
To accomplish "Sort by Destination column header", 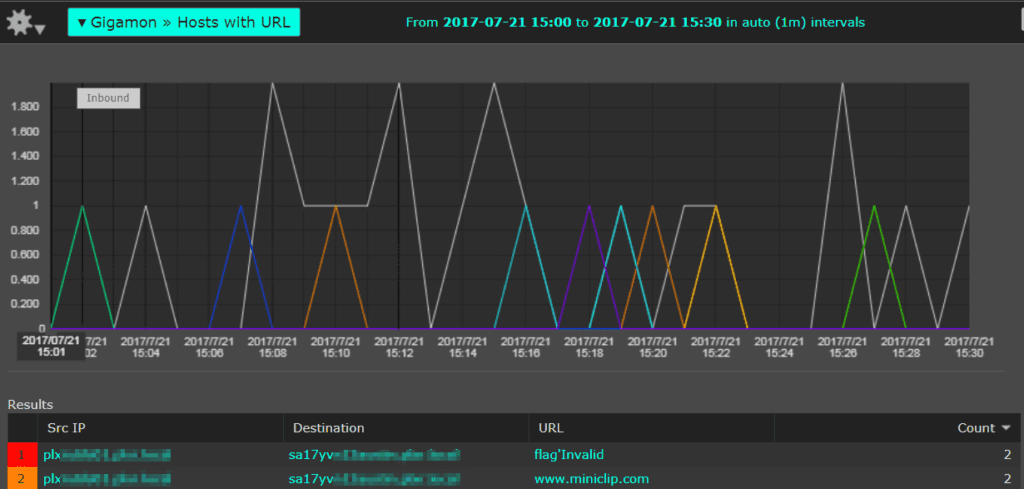I will pyautogui.click(x=328, y=428).
